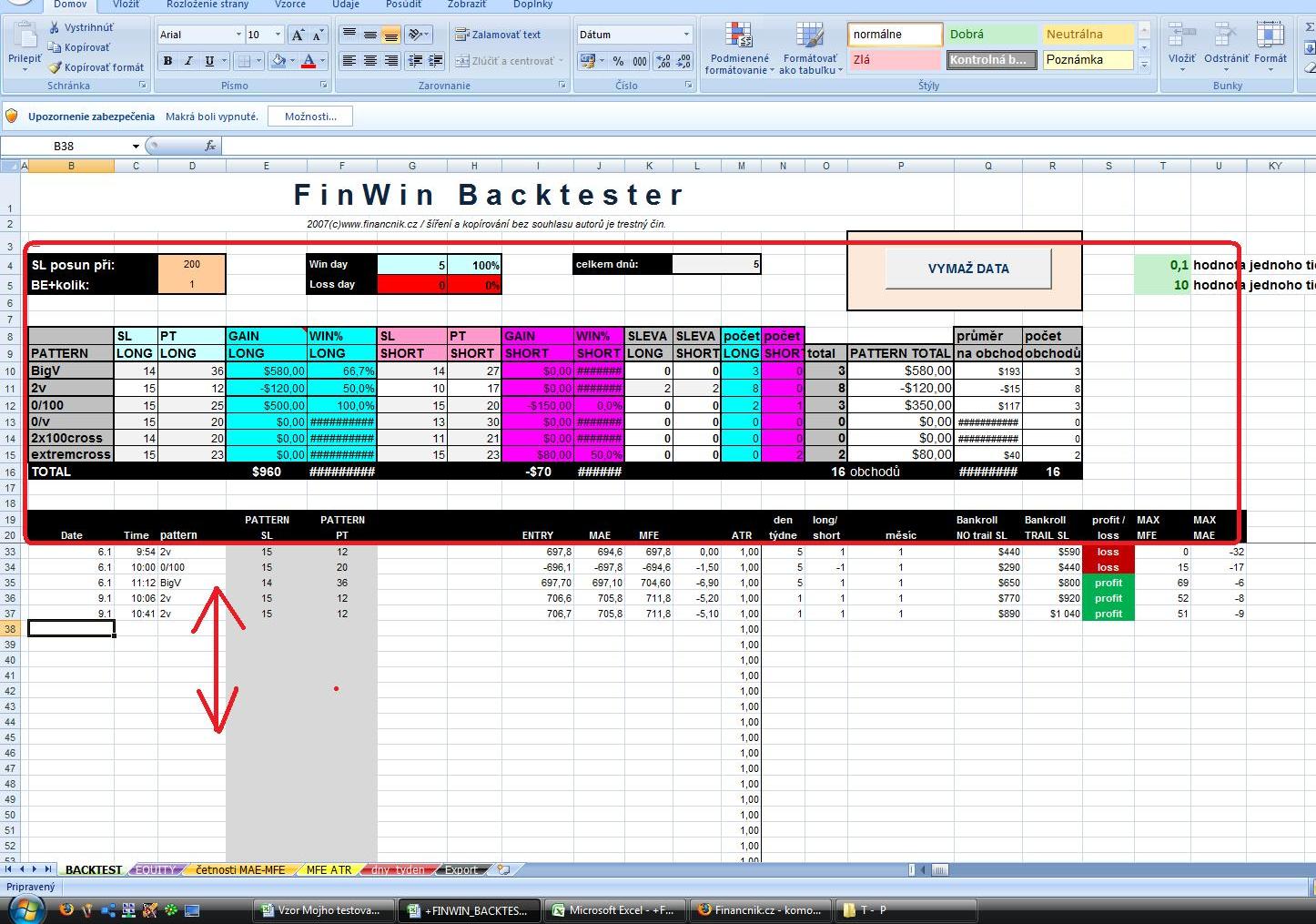Click the show desktop quick launch icon
Viewport: 1316px width, 924px height.
click(x=192, y=909)
